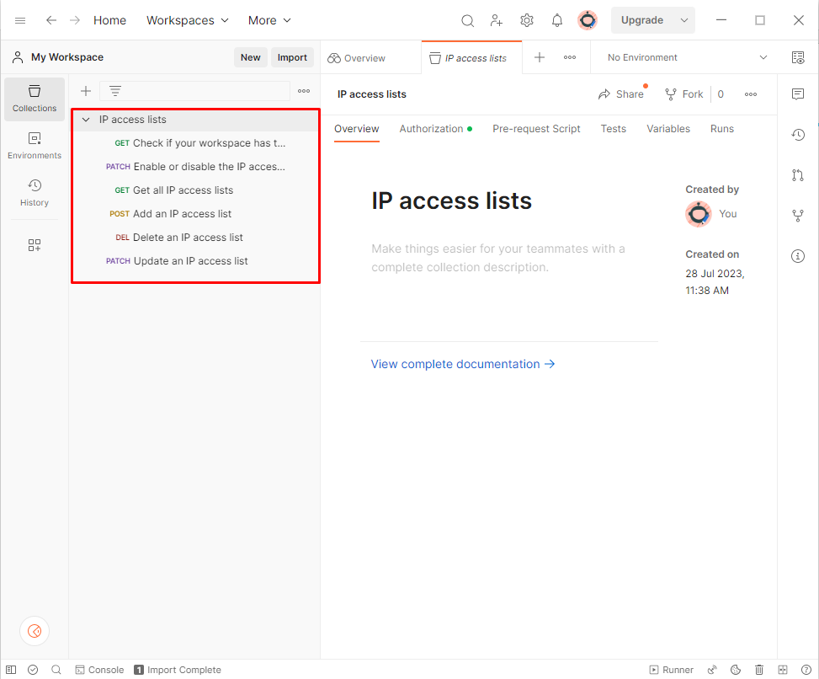The image size is (819, 679).
Task: Open the comments icon in right sidebar
Action: coord(798,94)
